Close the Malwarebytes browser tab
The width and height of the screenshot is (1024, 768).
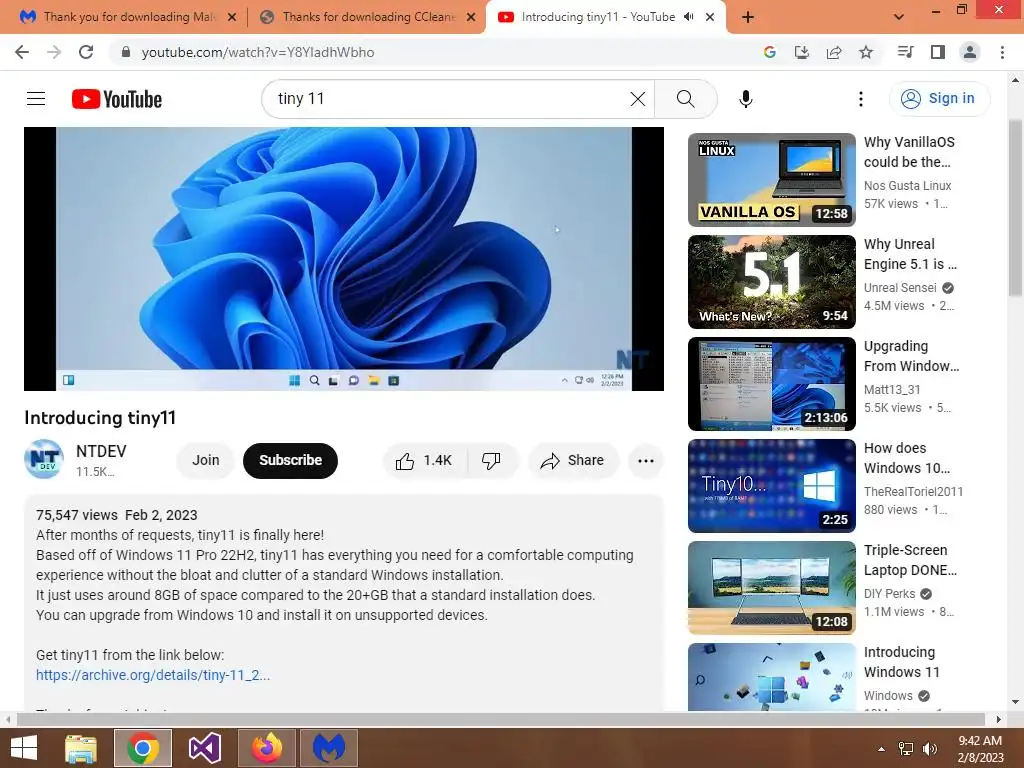(x=231, y=17)
